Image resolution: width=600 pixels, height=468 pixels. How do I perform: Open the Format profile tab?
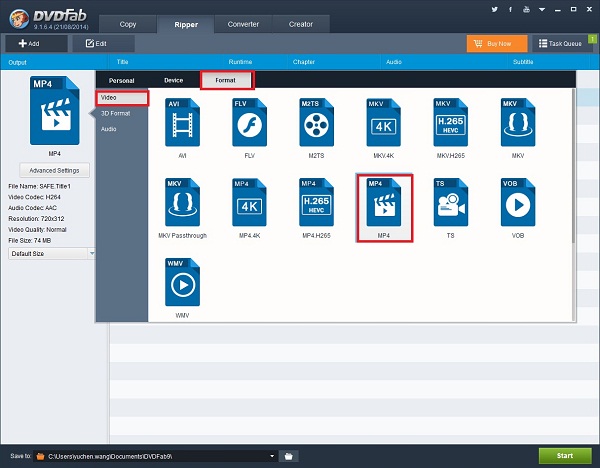coord(226,80)
